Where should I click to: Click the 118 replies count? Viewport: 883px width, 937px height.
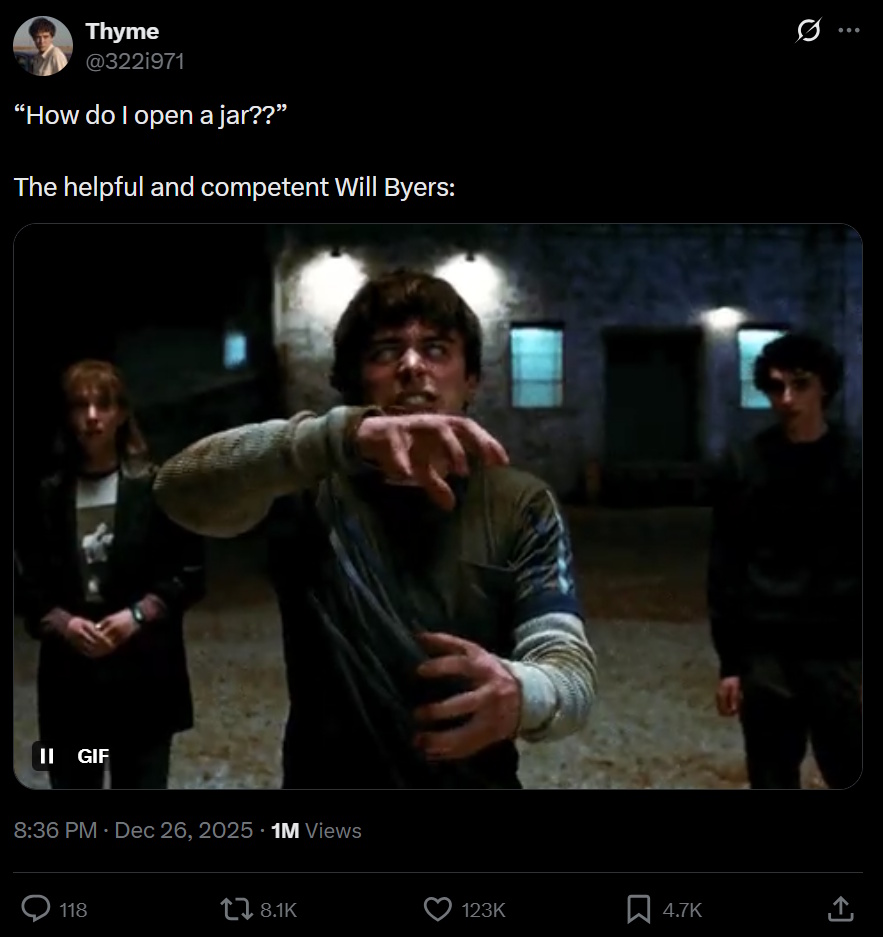coord(73,910)
